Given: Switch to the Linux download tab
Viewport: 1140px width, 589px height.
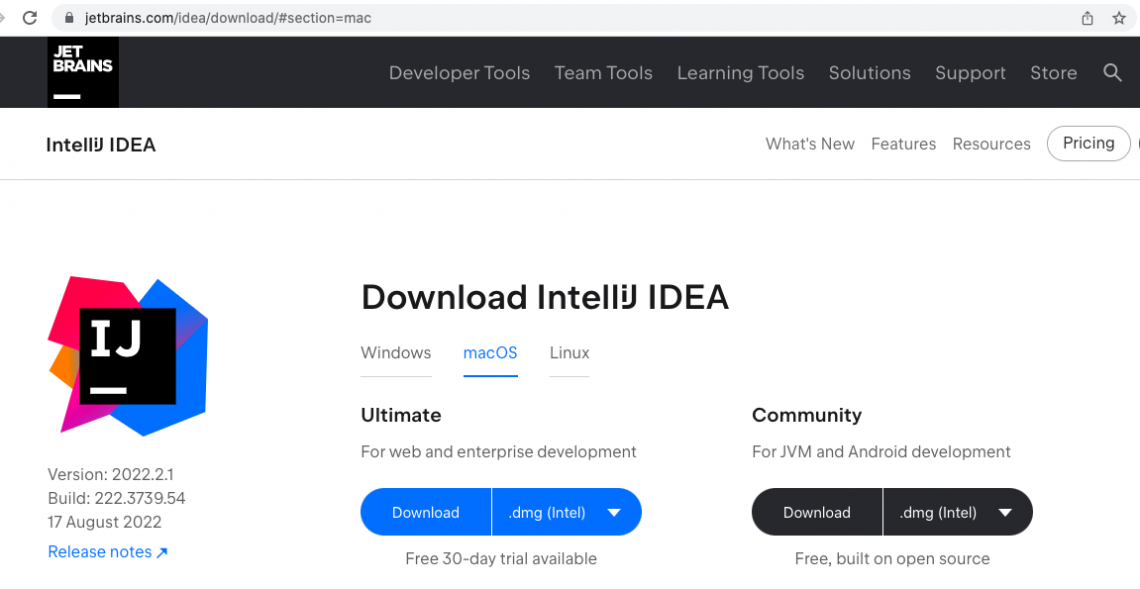Looking at the screenshot, I should click(569, 353).
